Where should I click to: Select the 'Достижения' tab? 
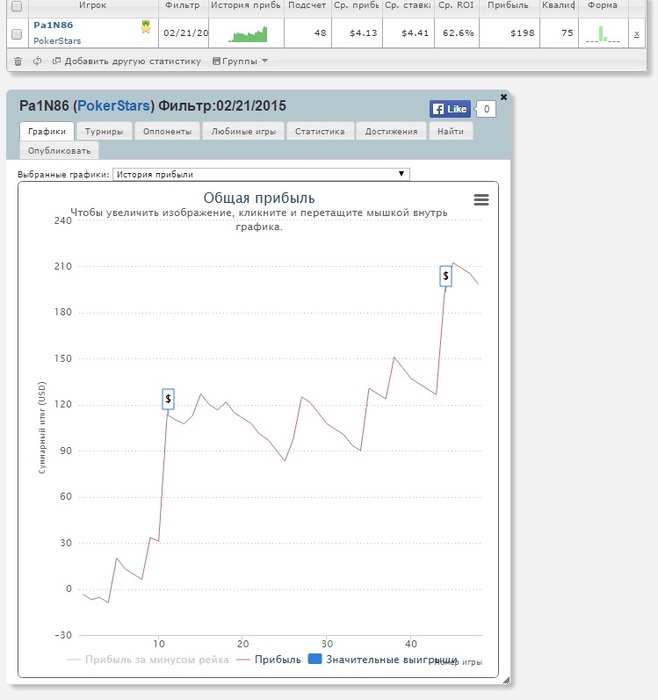tap(391, 131)
